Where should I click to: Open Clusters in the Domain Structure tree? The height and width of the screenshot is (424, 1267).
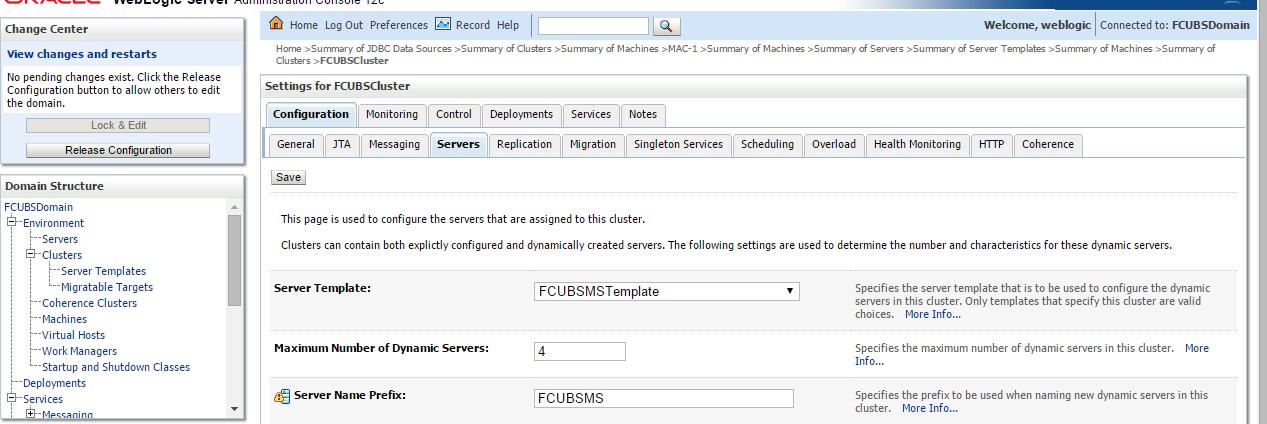62,255
